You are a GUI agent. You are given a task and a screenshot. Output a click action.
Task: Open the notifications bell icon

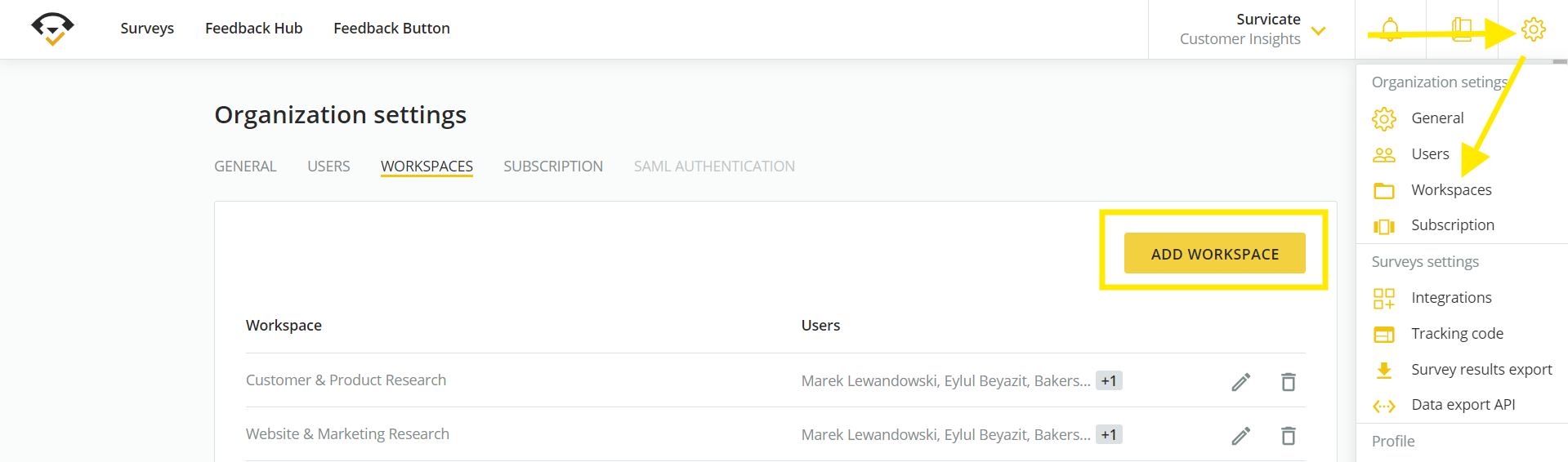coord(1390,29)
